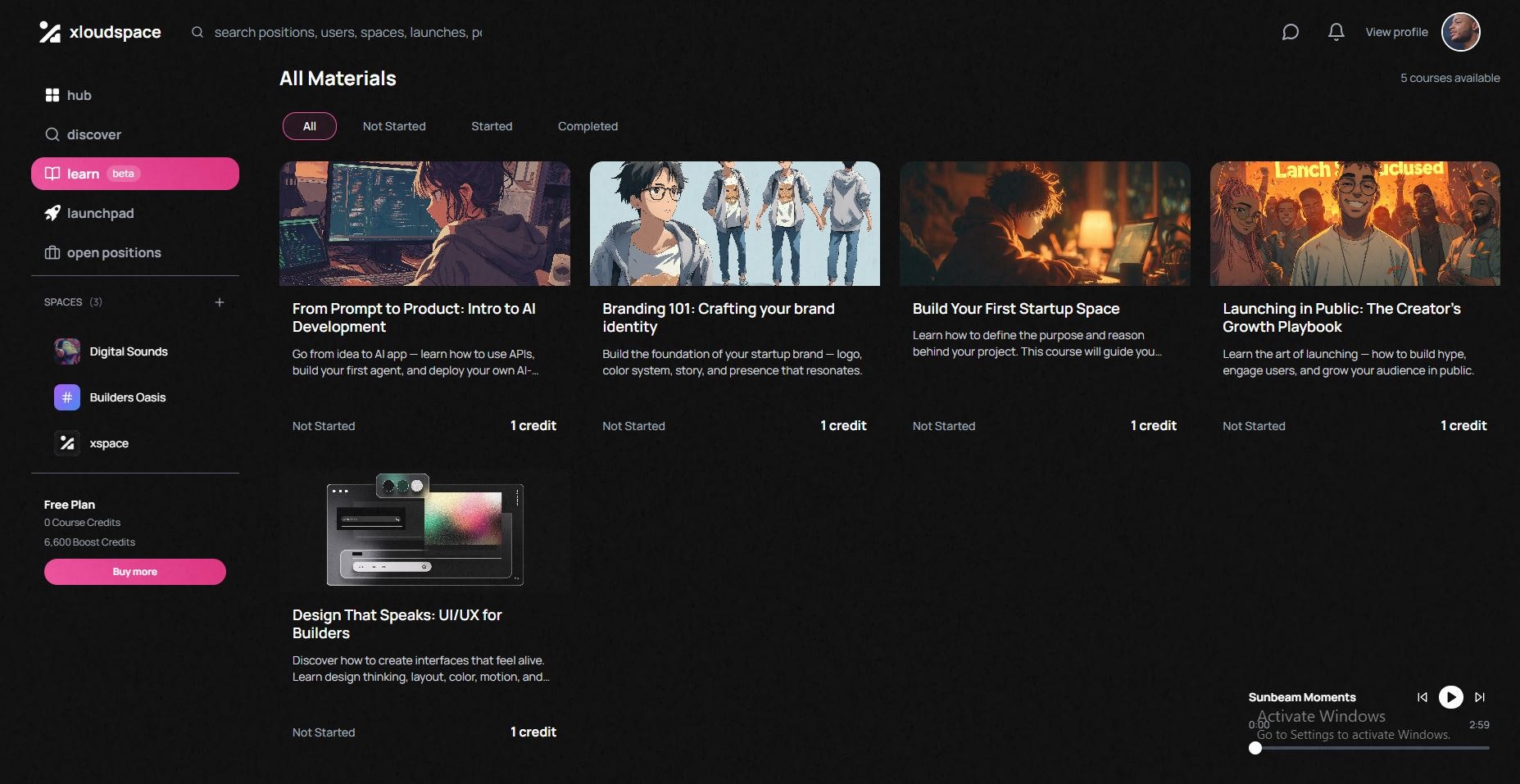The width and height of the screenshot is (1520, 784).
Task: Click '6,600 Boost Credits' text
Action: point(89,542)
